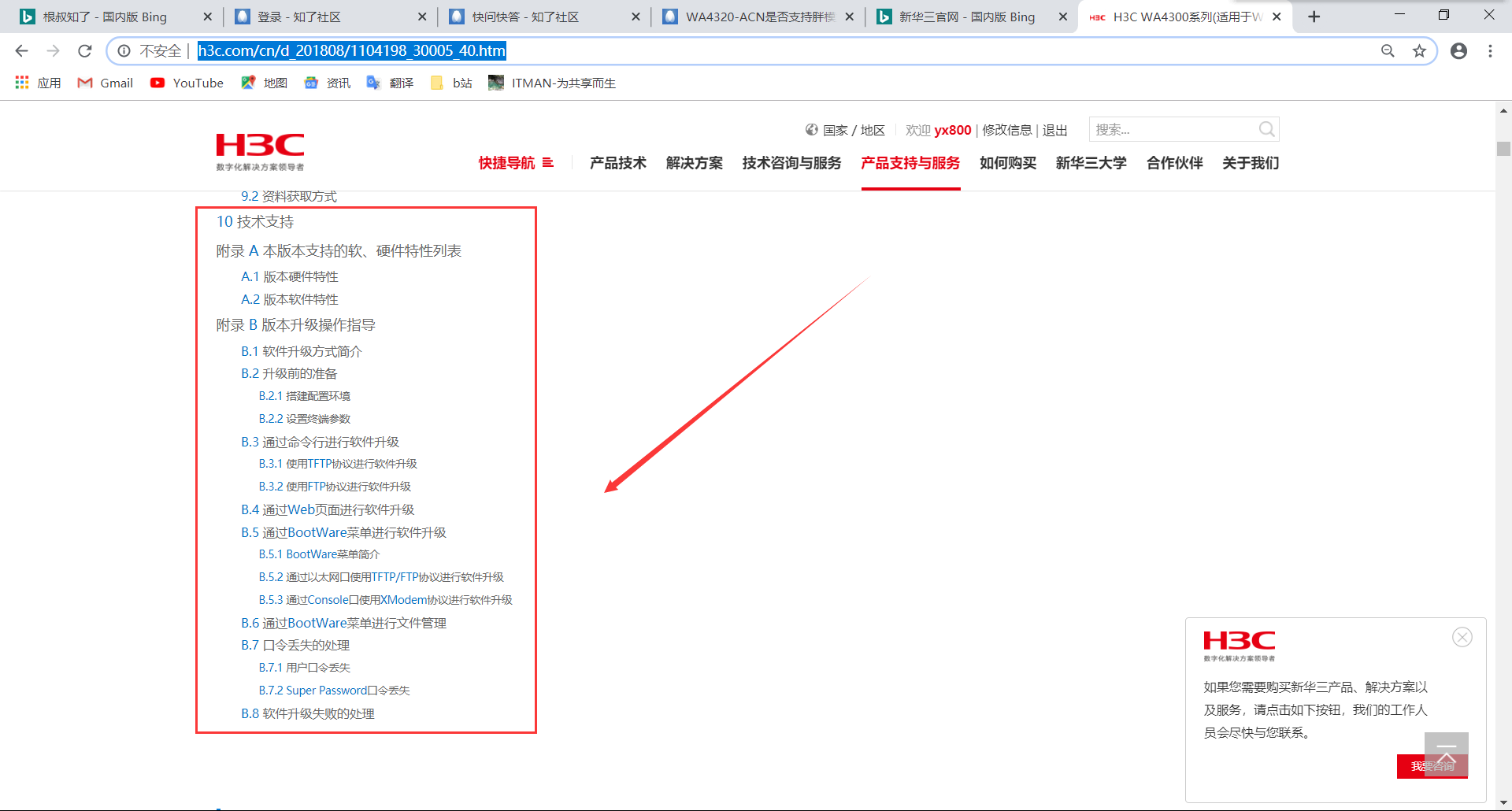Open the YouTube bookmark
Image resolution: width=1512 pixels, height=811 pixels.
coord(187,83)
